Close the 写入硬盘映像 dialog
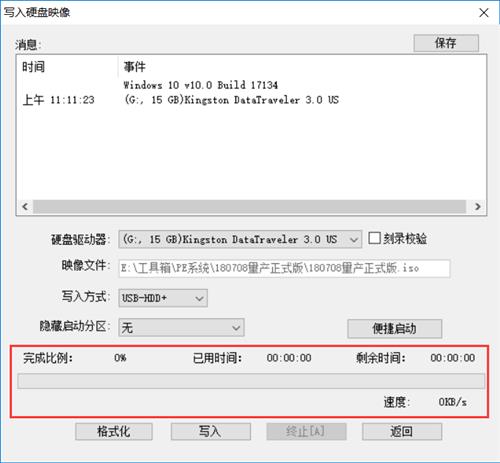Screen dimensions: 500x463 pos(484,13)
